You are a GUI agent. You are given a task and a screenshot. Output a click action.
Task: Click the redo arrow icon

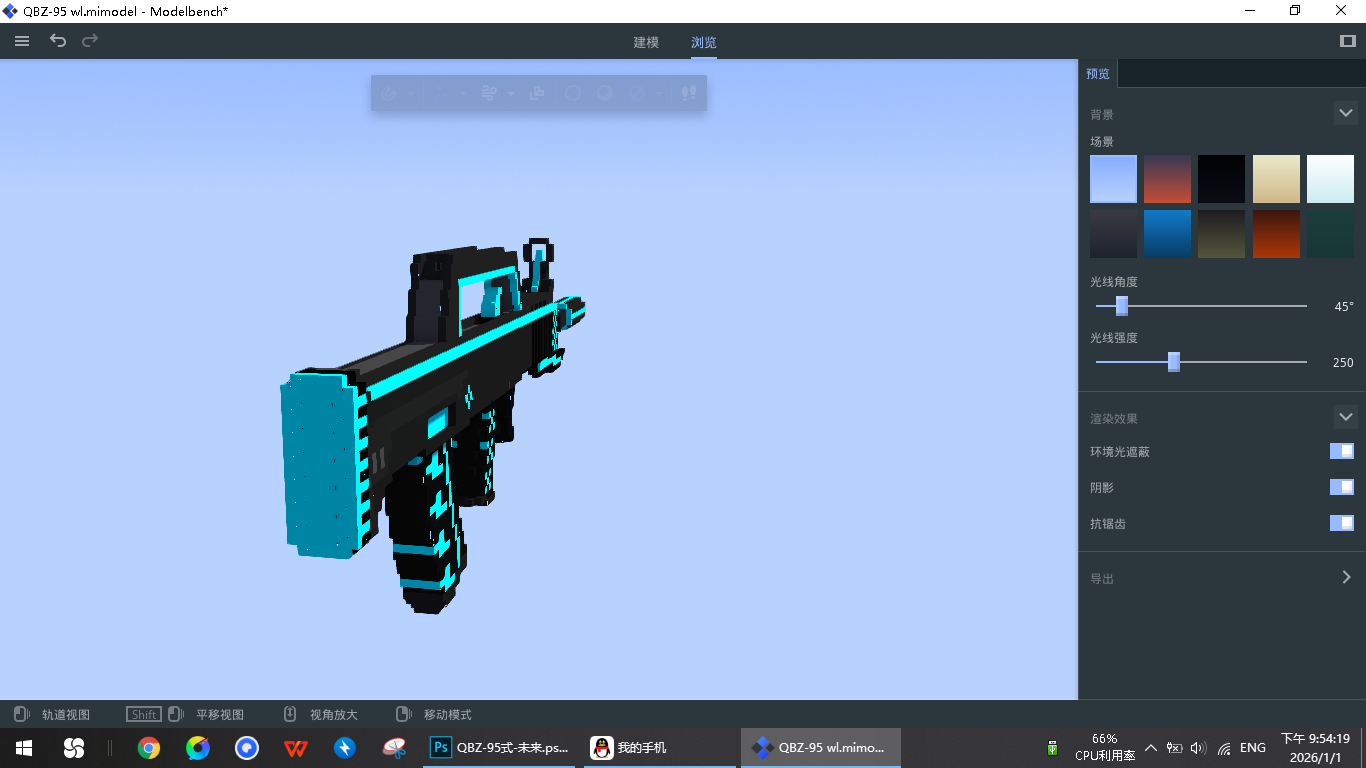(x=90, y=41)
